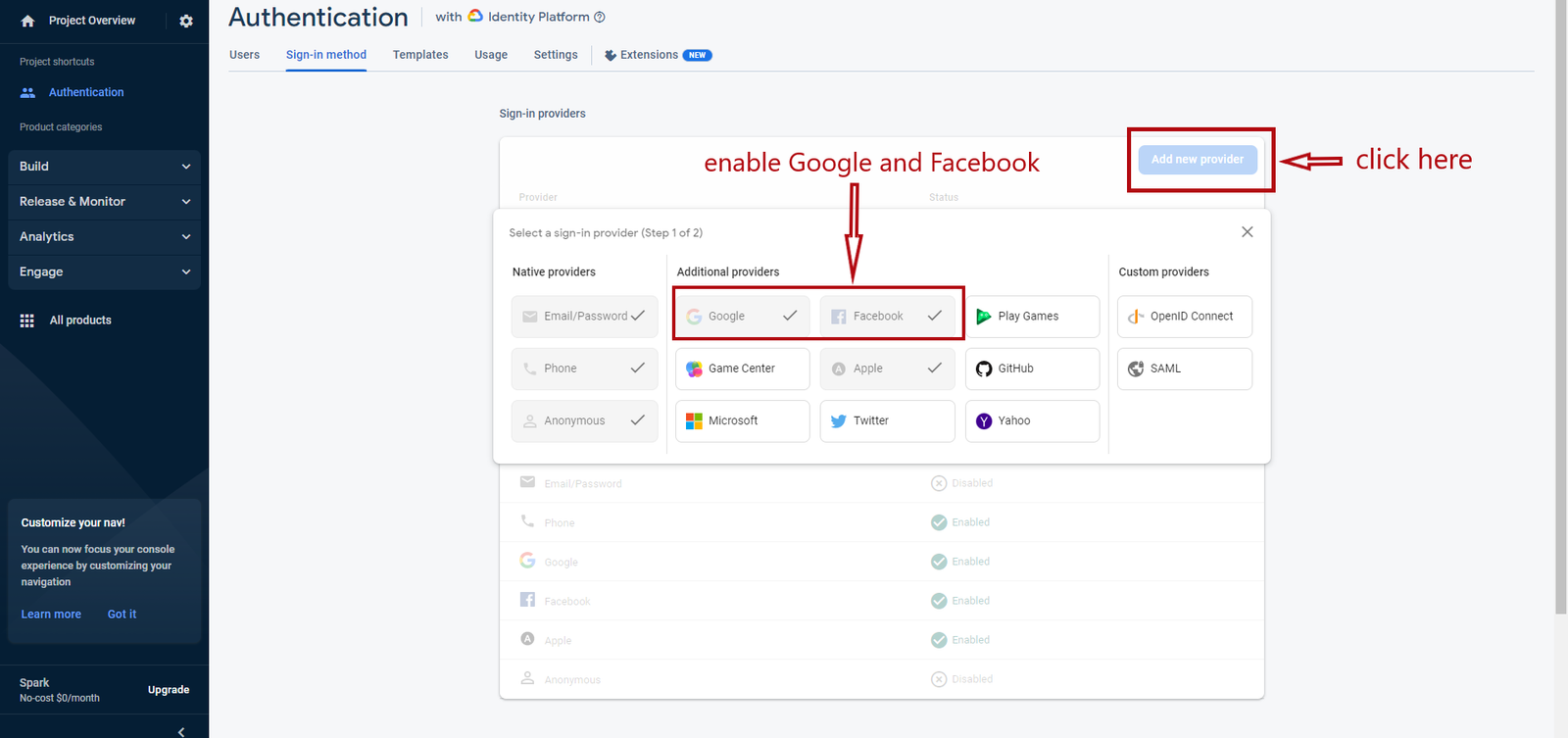Click the Add new provider button
Viewport: 1568px width, 738px height.
1198,159
